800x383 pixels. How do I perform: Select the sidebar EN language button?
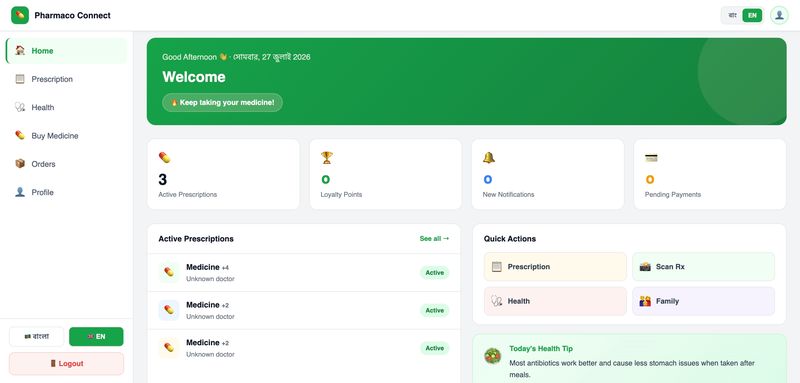pos(96,337)
